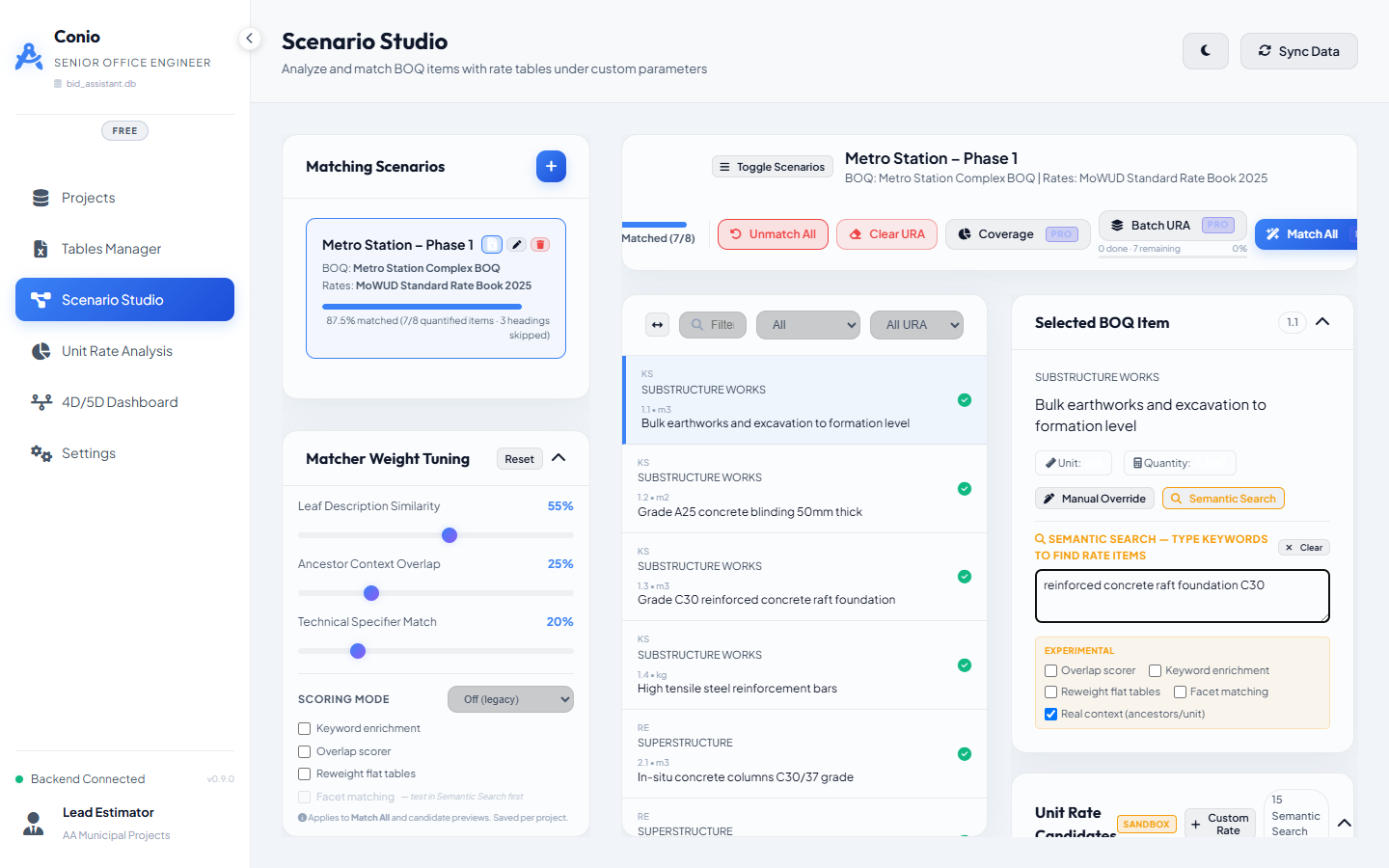Select Scenario Studio in the sidebar
Viewport: 1389px width, 868px height.
(124, 300)
